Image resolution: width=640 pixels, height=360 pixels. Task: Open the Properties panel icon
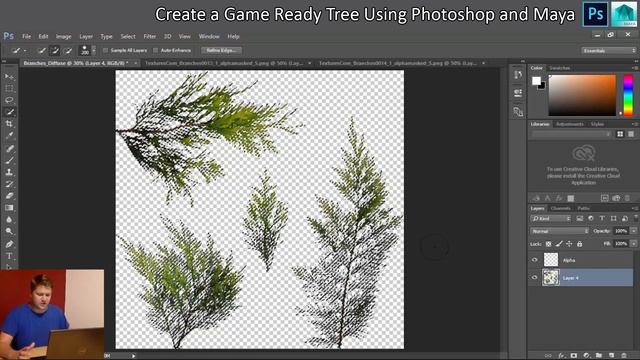518,93
